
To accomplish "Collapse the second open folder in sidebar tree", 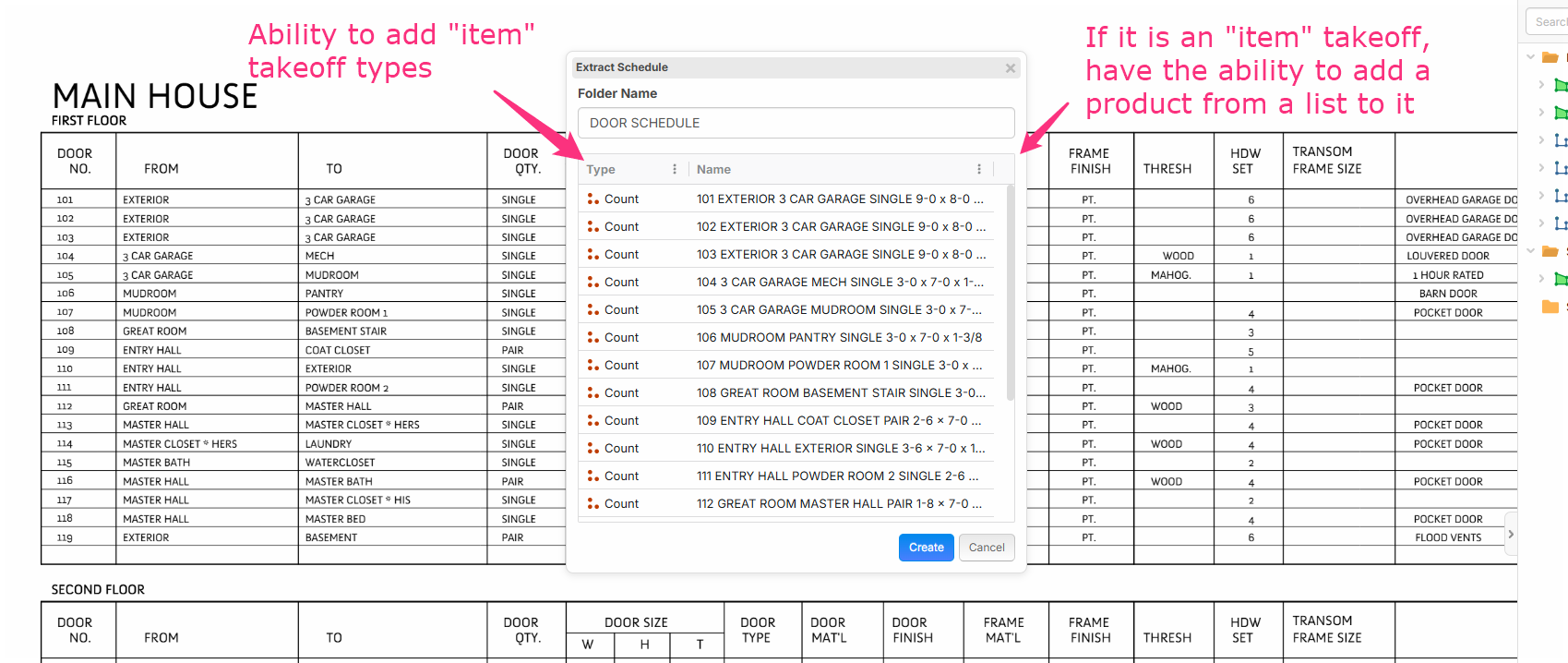I will [x=1531, y=251].
